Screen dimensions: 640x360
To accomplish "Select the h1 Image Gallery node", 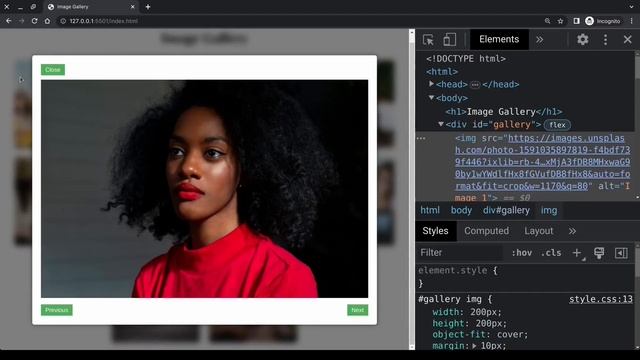I will tap(504, 111).
